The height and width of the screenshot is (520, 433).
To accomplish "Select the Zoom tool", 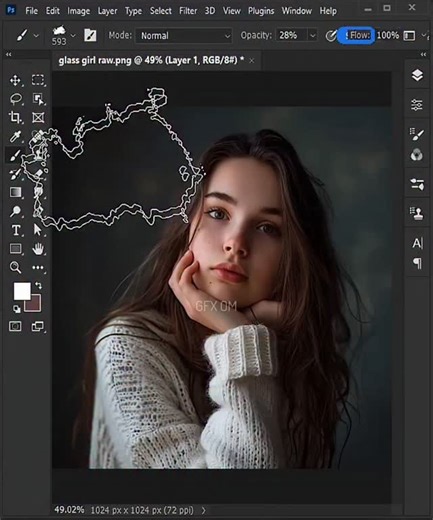I will tap(15, 267).
